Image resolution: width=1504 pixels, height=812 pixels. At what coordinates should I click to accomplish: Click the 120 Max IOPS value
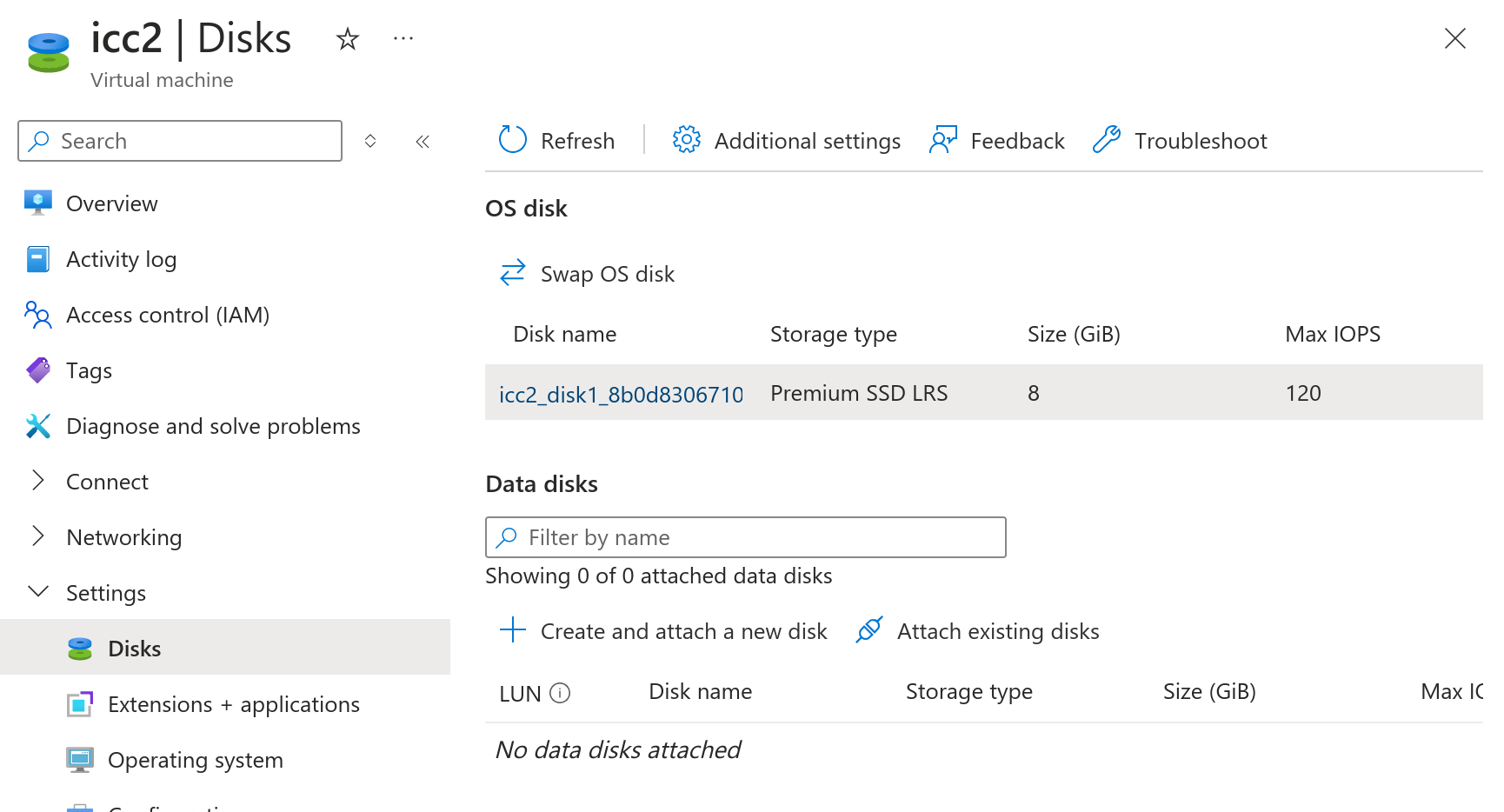(x=1303, y=393)
